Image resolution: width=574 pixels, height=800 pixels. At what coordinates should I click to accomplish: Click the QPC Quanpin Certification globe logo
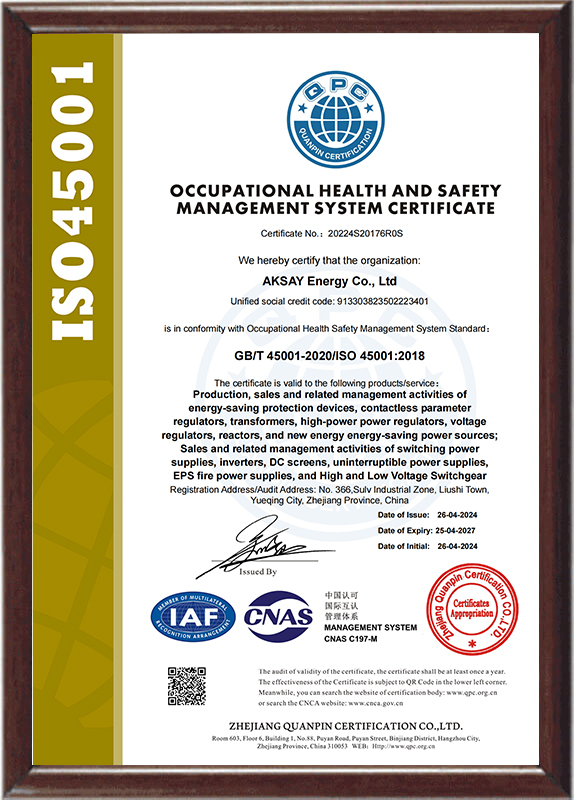tap(336, 119)
